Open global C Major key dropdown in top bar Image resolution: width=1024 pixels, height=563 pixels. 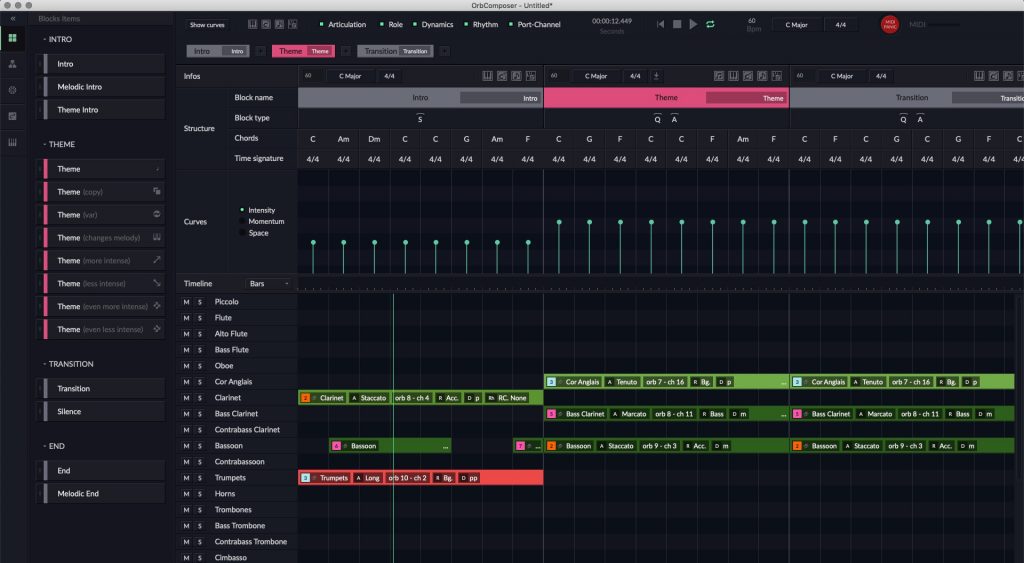click(796, 24)
